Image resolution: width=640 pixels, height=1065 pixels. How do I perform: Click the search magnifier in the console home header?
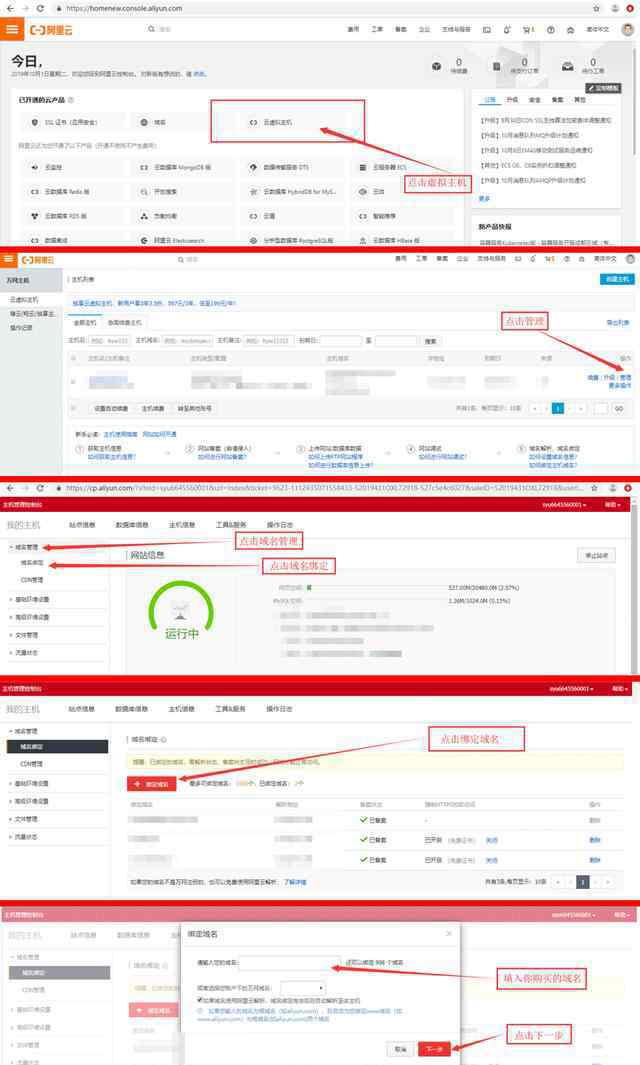point(151,29)
